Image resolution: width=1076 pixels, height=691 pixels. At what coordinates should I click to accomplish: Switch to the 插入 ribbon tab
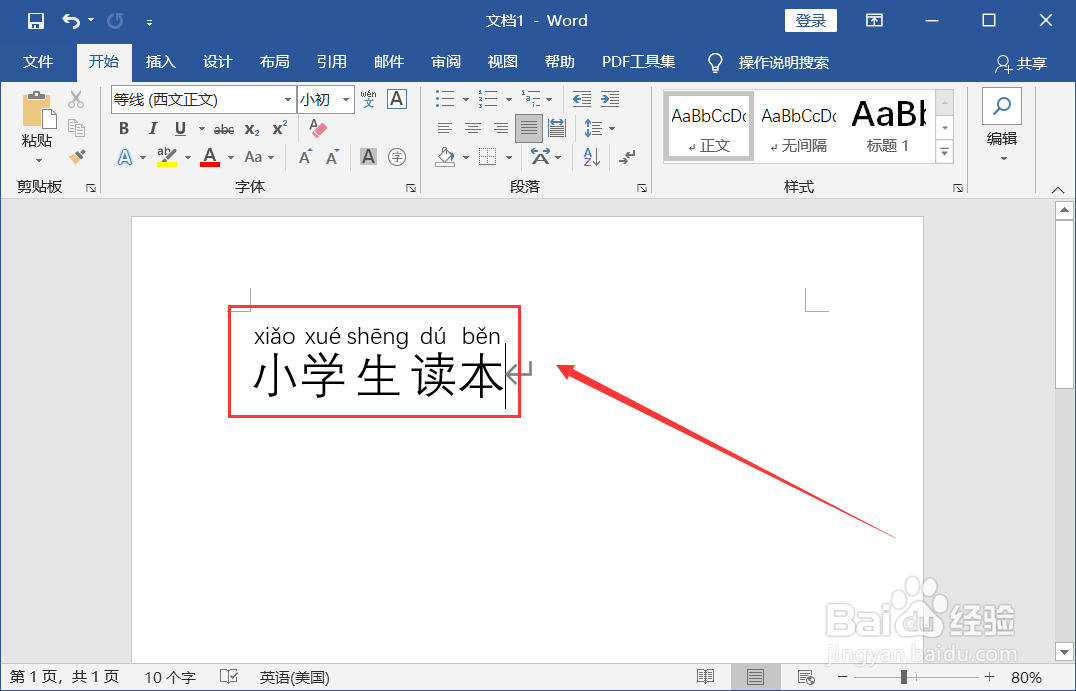(160, 62)
